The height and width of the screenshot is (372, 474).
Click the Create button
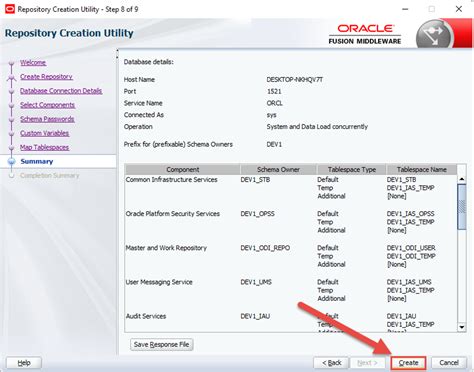pyautogui.click(x=408, y=363)
